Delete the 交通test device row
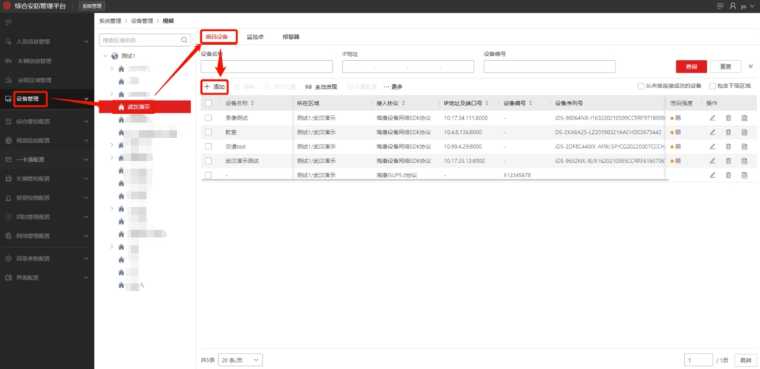The image size is (760, 369). pos(728,146)
